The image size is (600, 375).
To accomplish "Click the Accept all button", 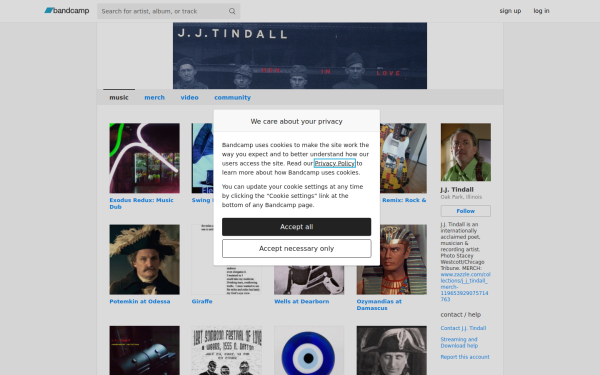I will (x=296, y=227).
